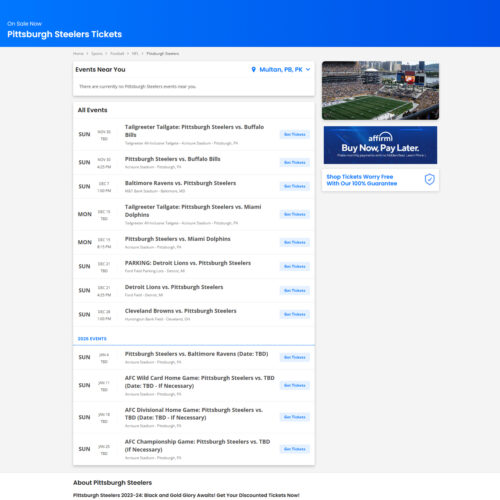The height and width of the screenshot is (500, 500).
Task: Open Football breadcrumb link
Action: tap(117, 54)
